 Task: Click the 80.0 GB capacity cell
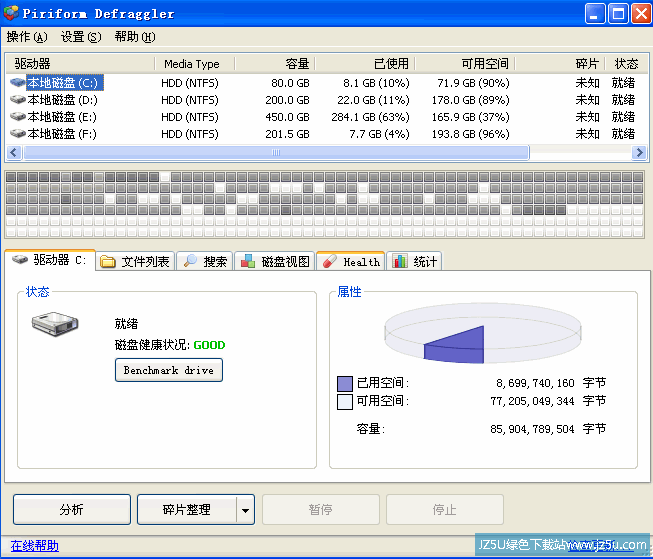(x=290, y=83)
